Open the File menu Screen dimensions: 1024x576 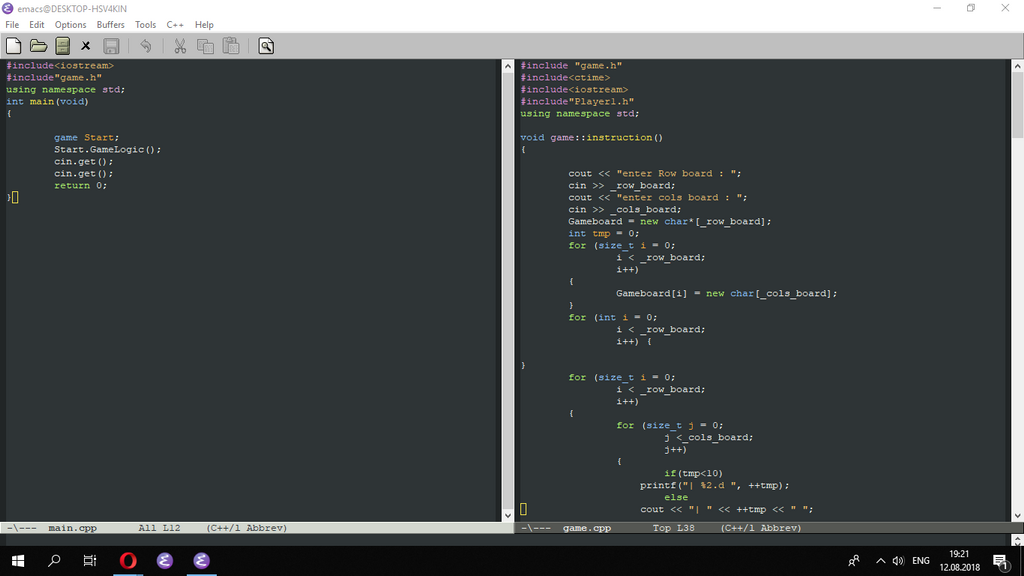[x=12, y=25]
